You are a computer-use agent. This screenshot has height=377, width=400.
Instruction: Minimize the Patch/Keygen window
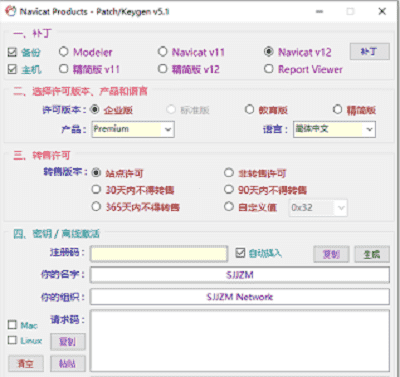(319, 11)
